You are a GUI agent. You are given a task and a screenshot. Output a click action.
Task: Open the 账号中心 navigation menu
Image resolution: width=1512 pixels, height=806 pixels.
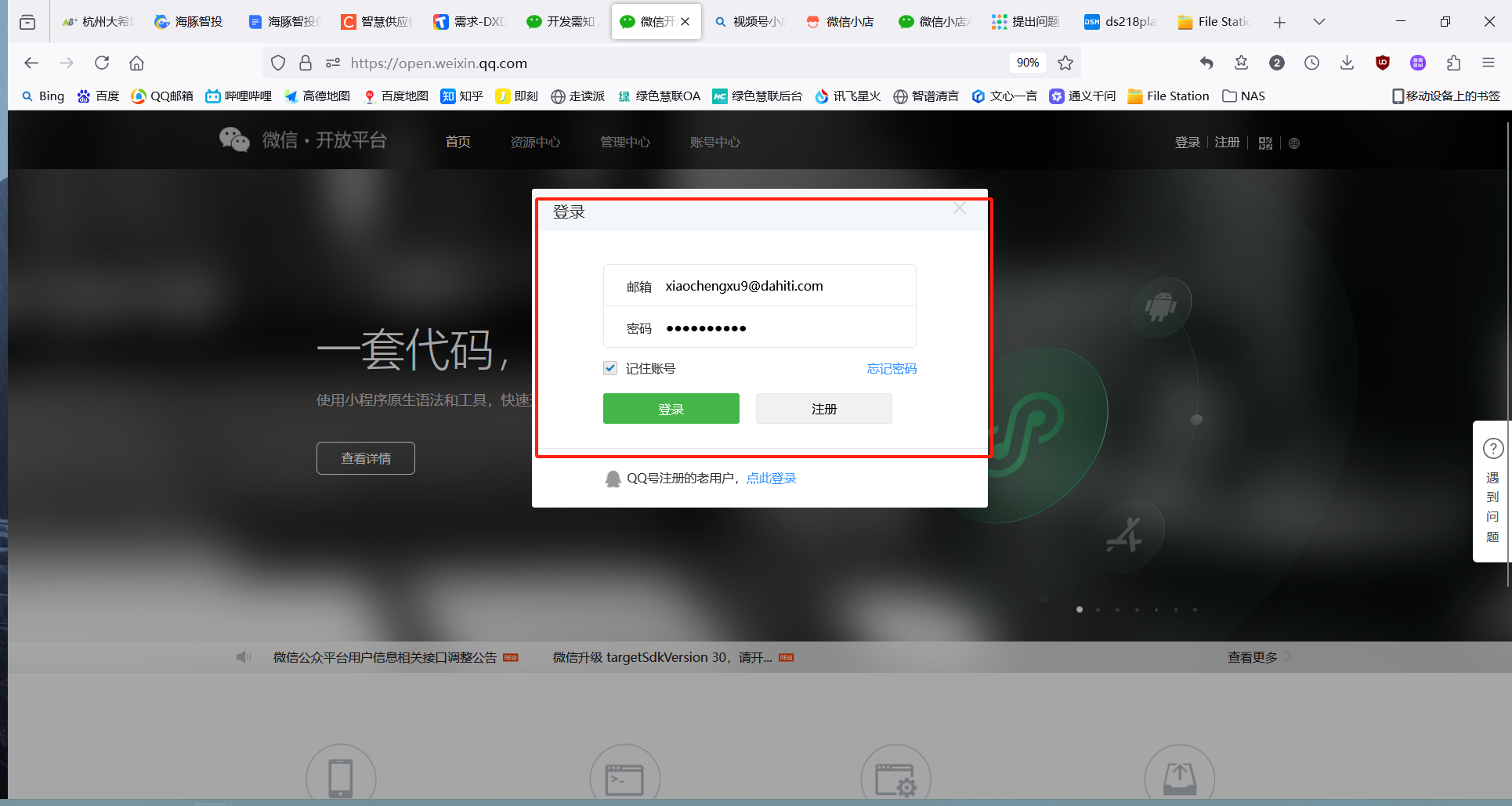pyautogui.click(x=715, y=142)
